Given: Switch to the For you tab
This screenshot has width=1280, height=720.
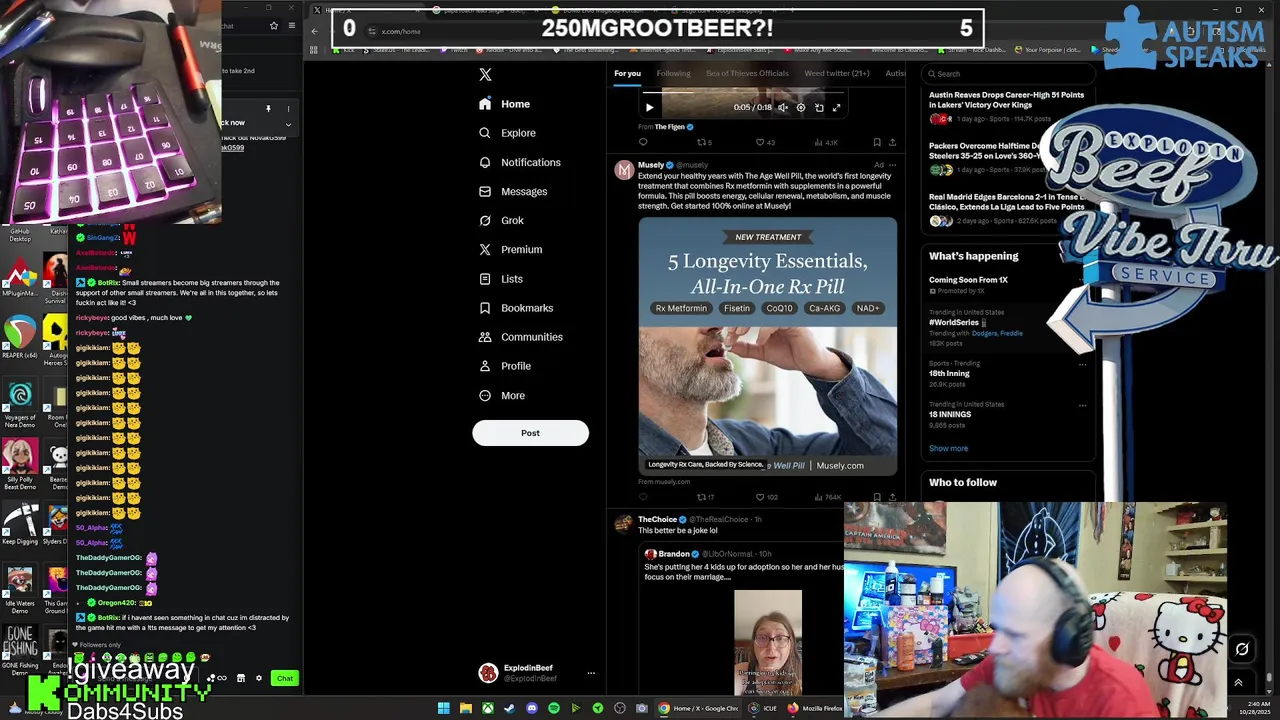Looking at the screenshot, I should [x=627, y=73].
